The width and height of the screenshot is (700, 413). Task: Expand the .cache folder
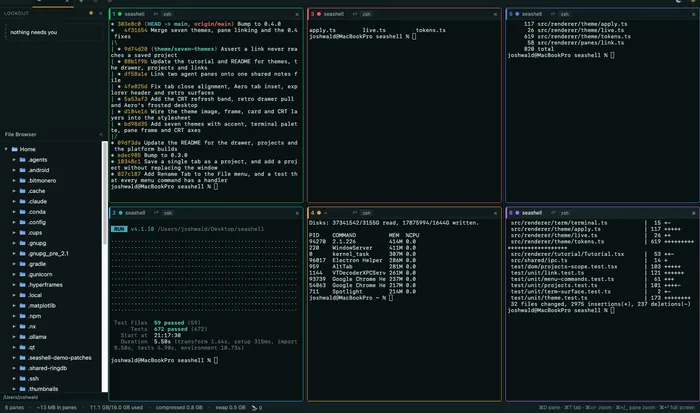coord(14,191)
